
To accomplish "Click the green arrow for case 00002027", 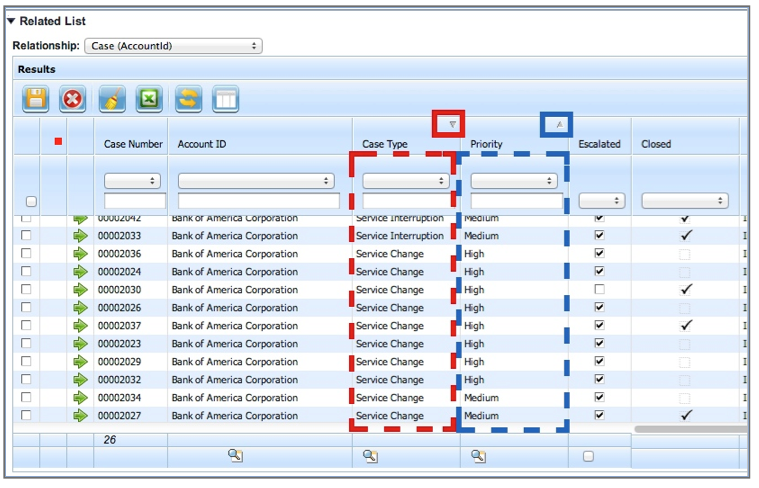I will pos(80,415).
